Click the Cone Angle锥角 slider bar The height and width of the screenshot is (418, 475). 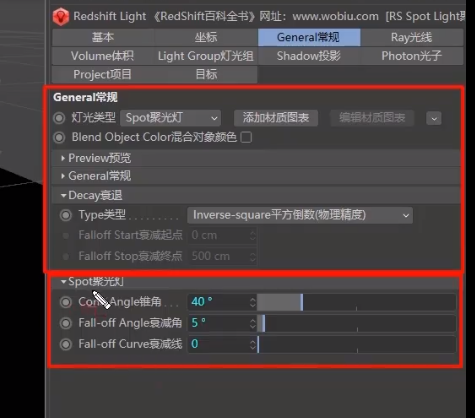356,302
